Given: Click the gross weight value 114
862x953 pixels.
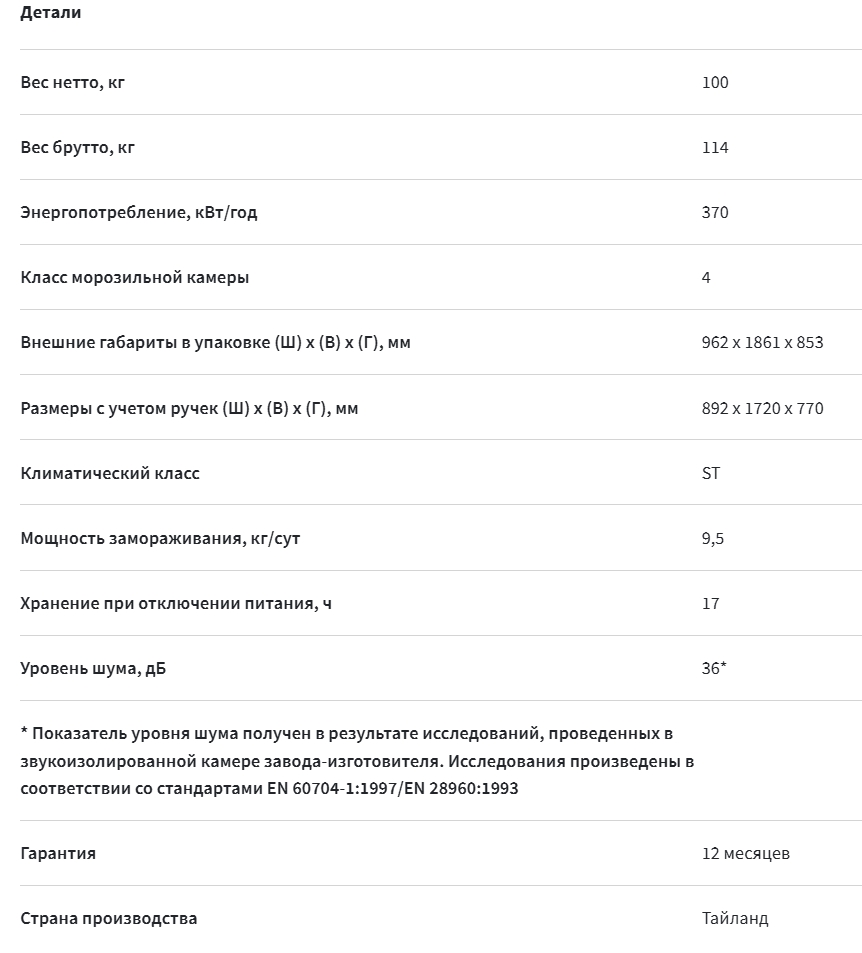Looking at the screenshot, I should pyautogui.click(x=715, y=147).
